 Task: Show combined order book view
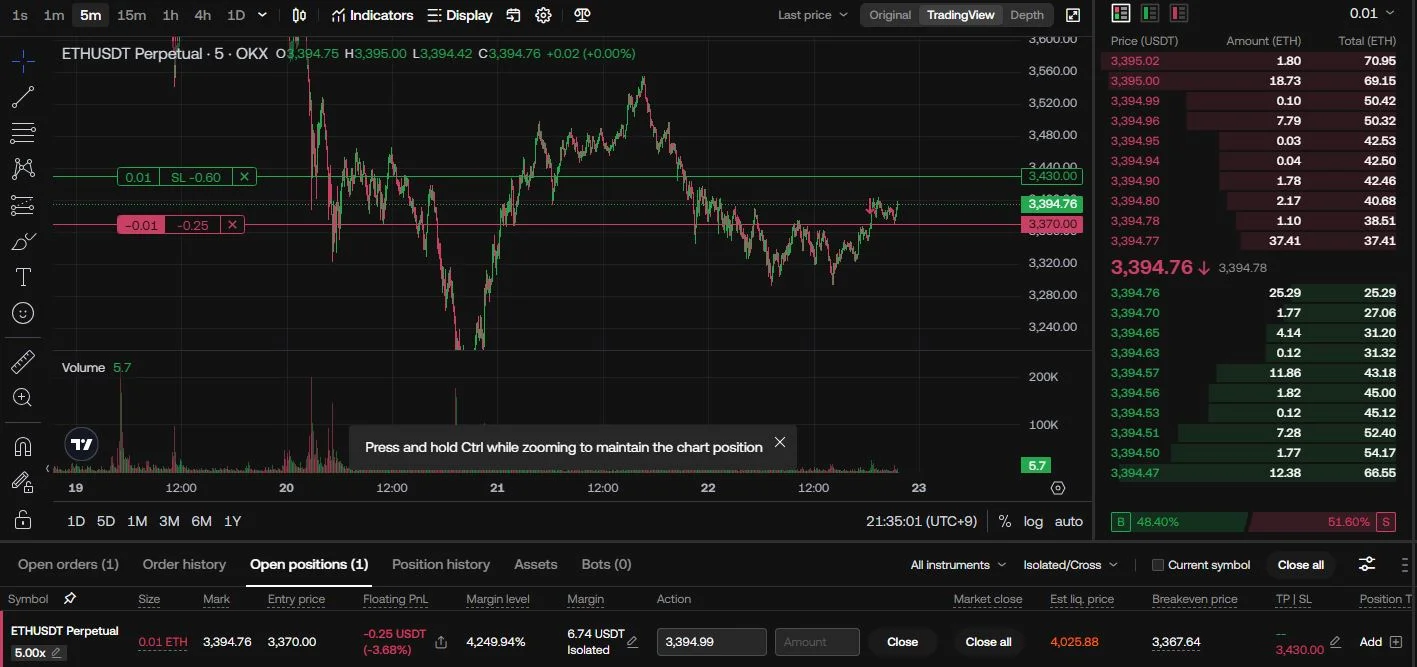click(x=1121, y=13)
